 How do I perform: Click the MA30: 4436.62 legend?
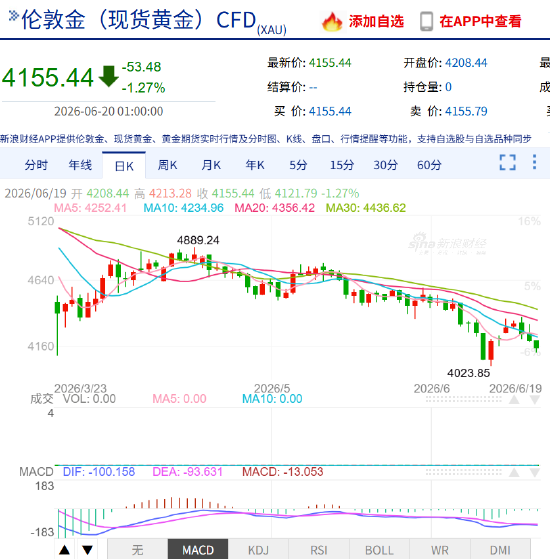[366, 208]
